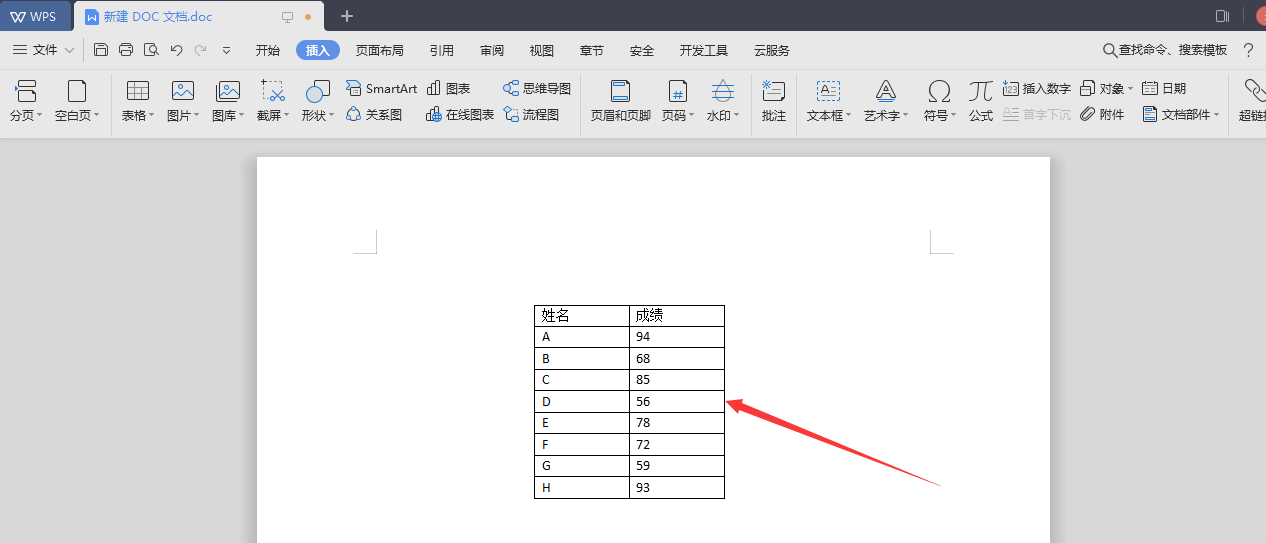Image resolution: width=1266 pixels, height=543 pixels.
Task: Switch to the 页面布局 tab
Action: tap(380, 50)
